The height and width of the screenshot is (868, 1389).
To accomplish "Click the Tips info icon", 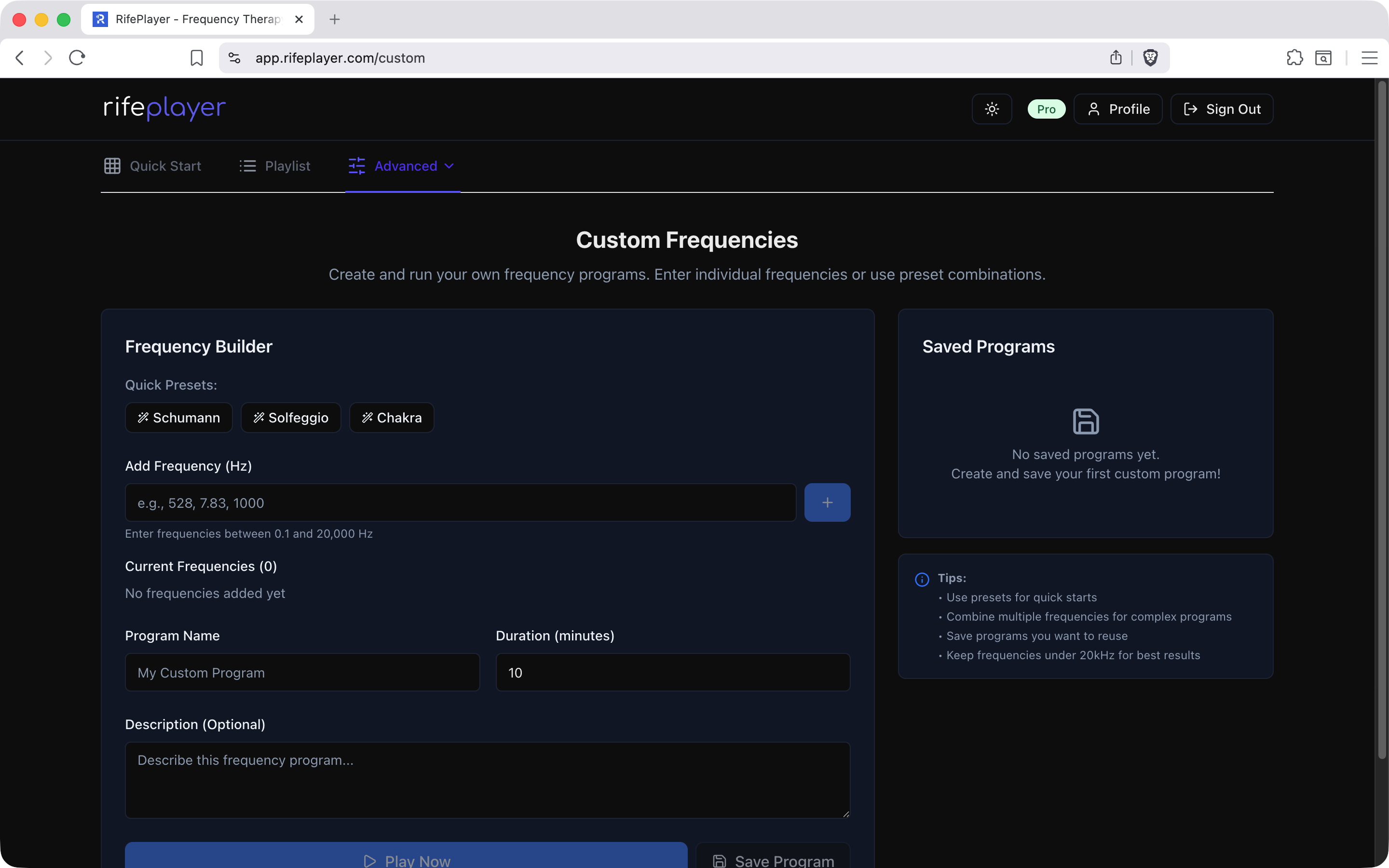I will tap(922, 579).
